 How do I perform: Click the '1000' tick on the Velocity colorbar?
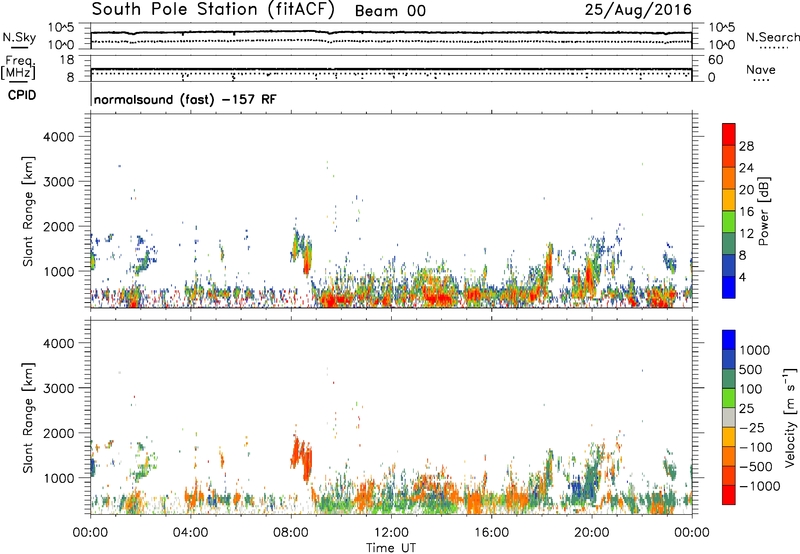755,350
